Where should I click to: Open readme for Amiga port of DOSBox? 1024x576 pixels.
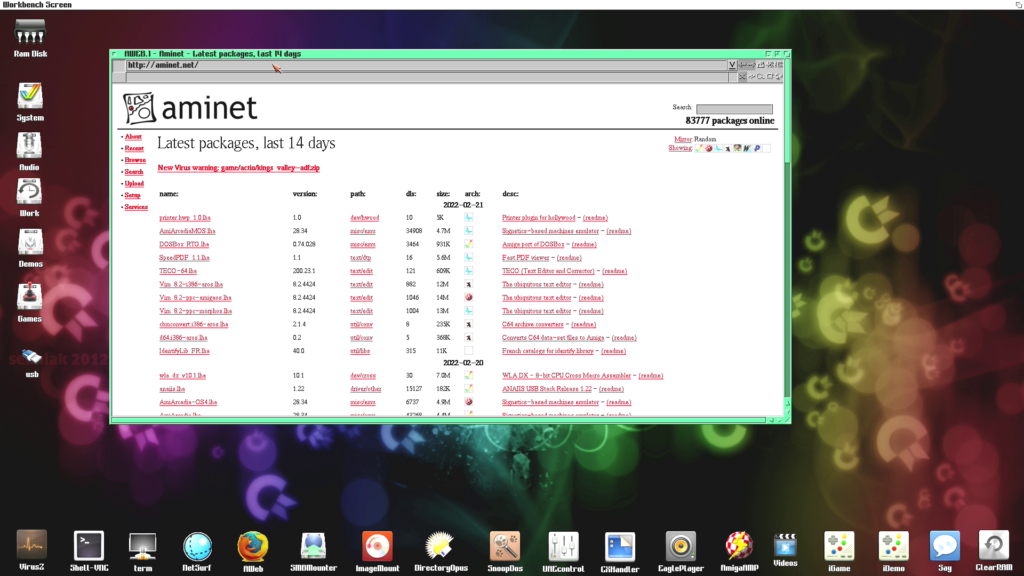tap(584, 244)
